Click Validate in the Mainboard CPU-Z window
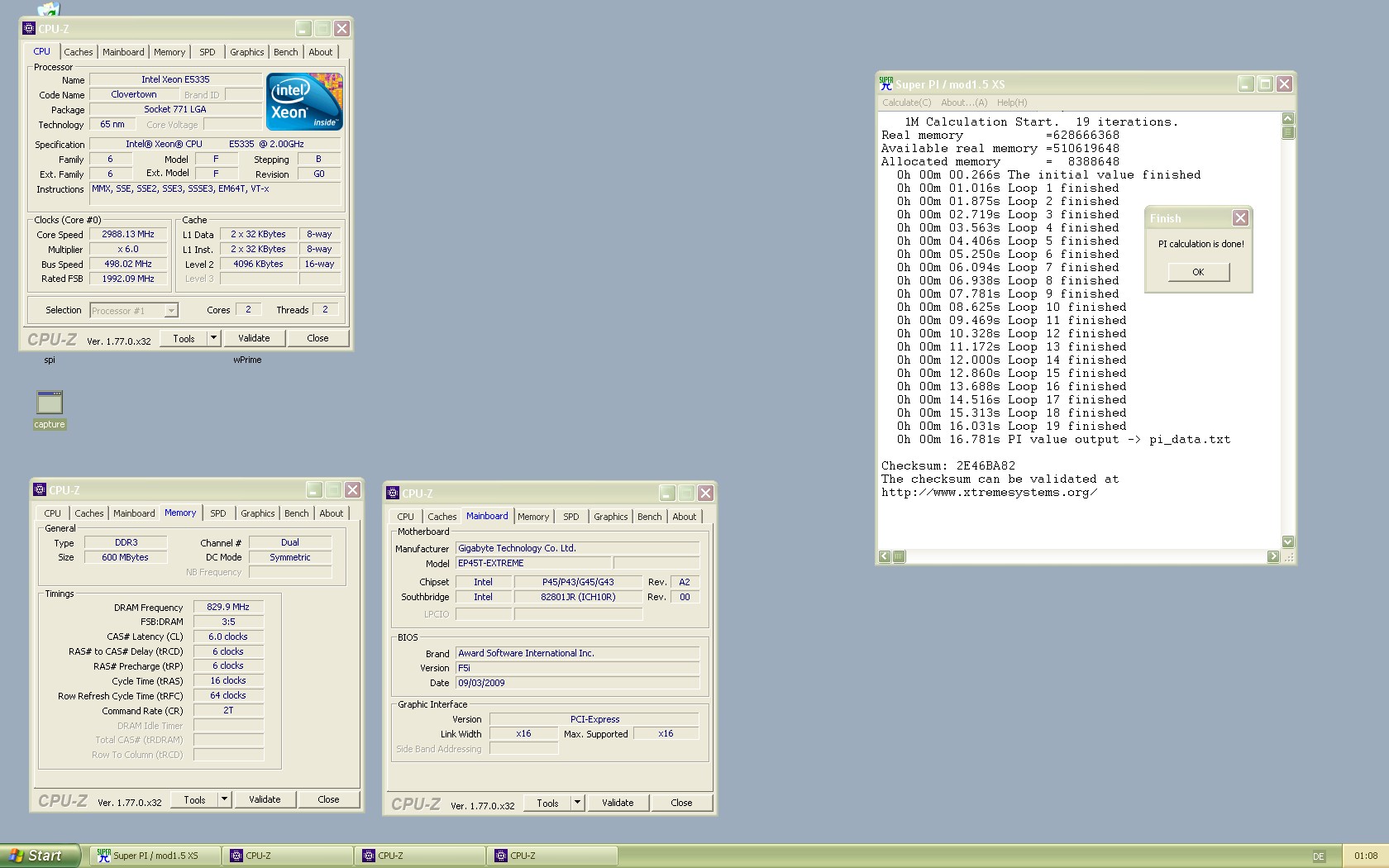Image resolution: width=1389 pixels, height=868 pixels. point(618,803)
